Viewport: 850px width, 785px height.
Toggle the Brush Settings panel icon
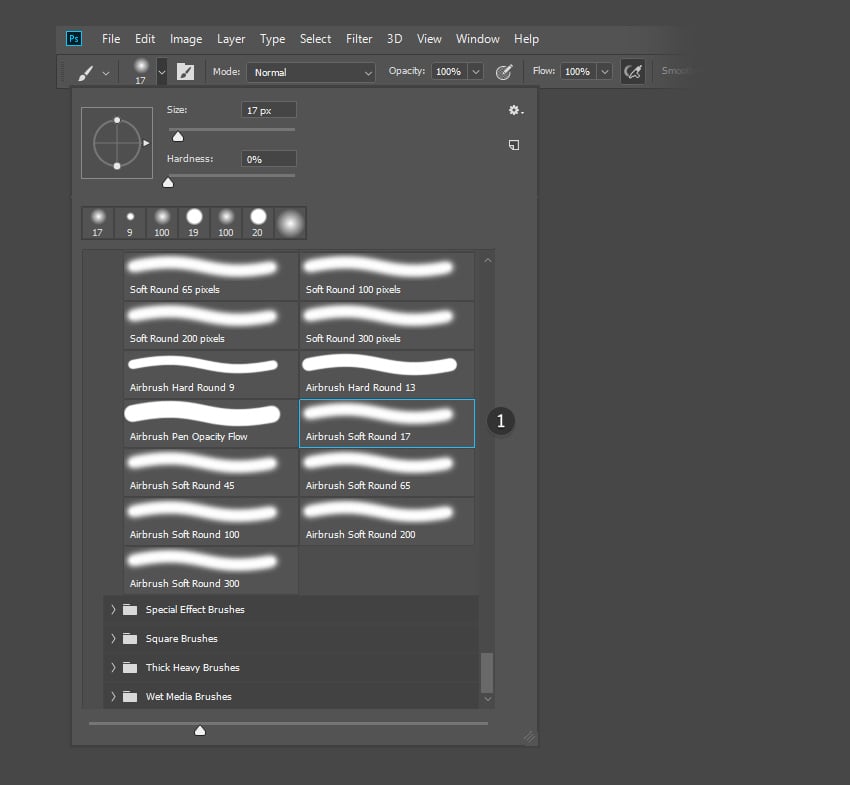pyautogui.click(x=184, y=71)
